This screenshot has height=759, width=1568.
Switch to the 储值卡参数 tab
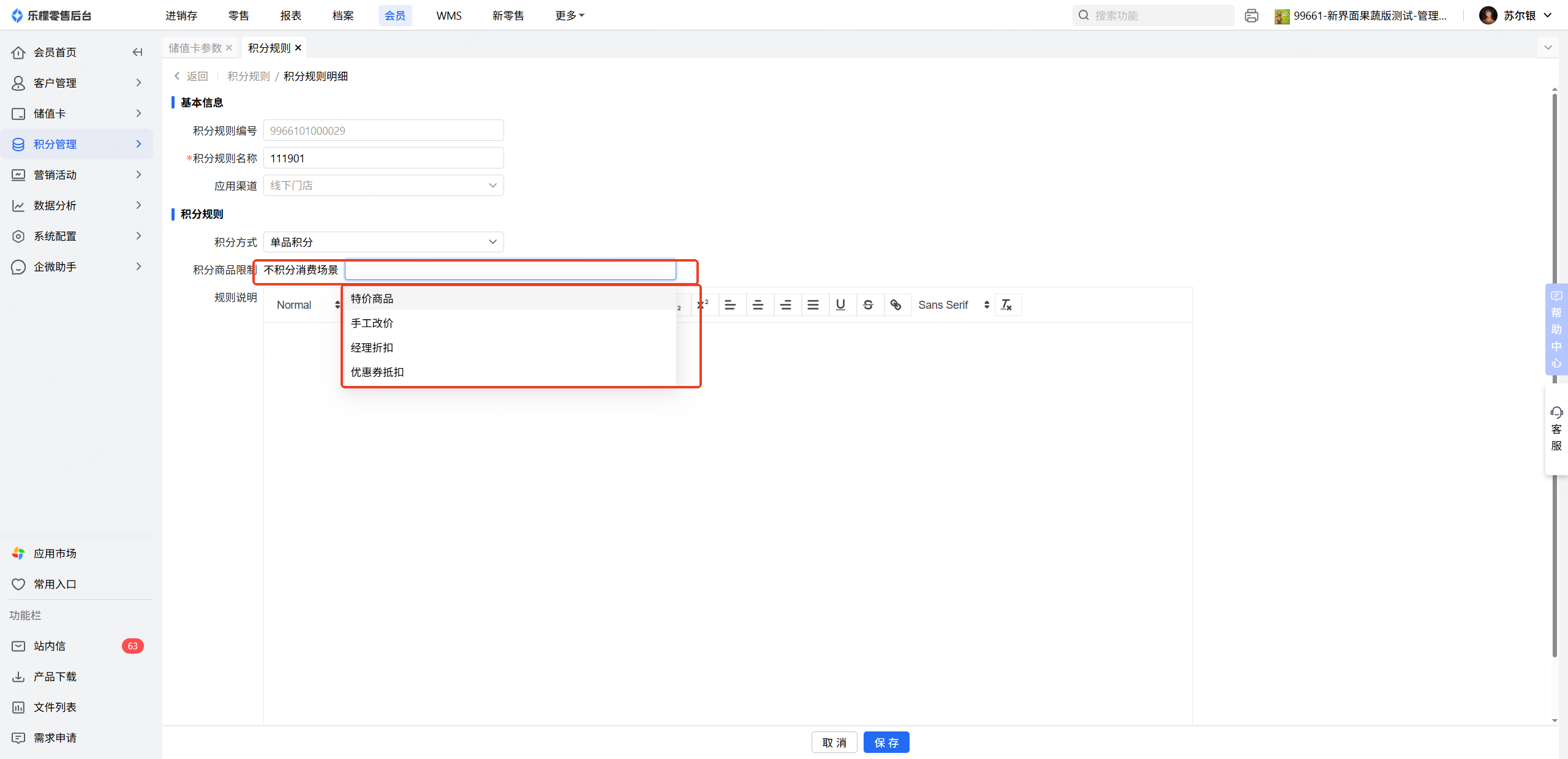195,48
